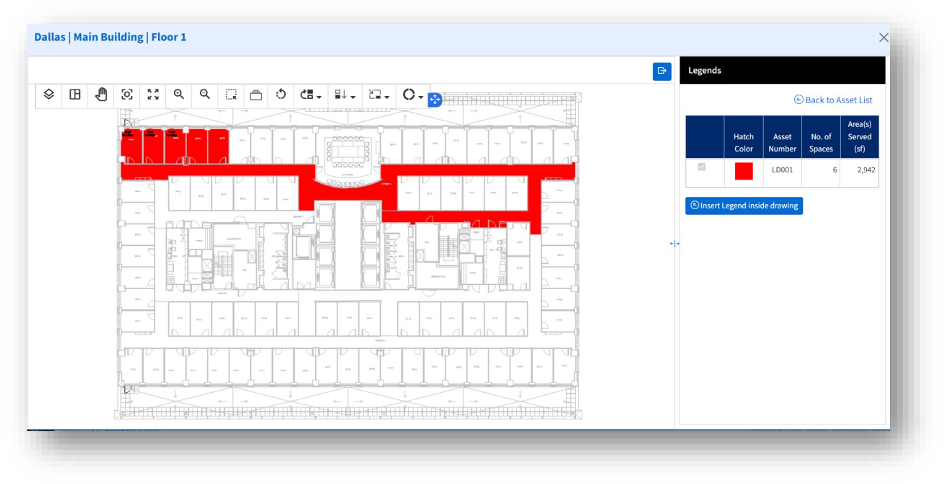The height and width of the screenshot is (484, 944).
Task: Click the blue export button above Legends
Action: click(x=661, y=71)
